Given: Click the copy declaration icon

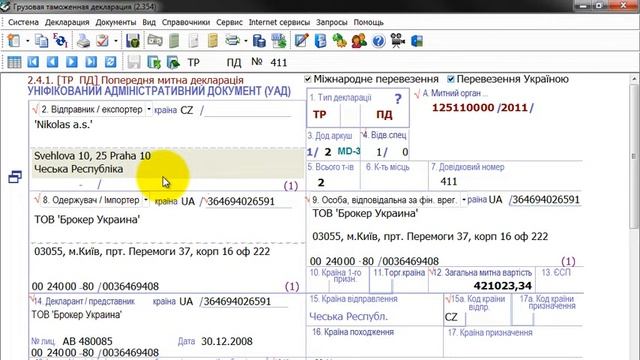Looking at the screenshot, I should [41, 41].
